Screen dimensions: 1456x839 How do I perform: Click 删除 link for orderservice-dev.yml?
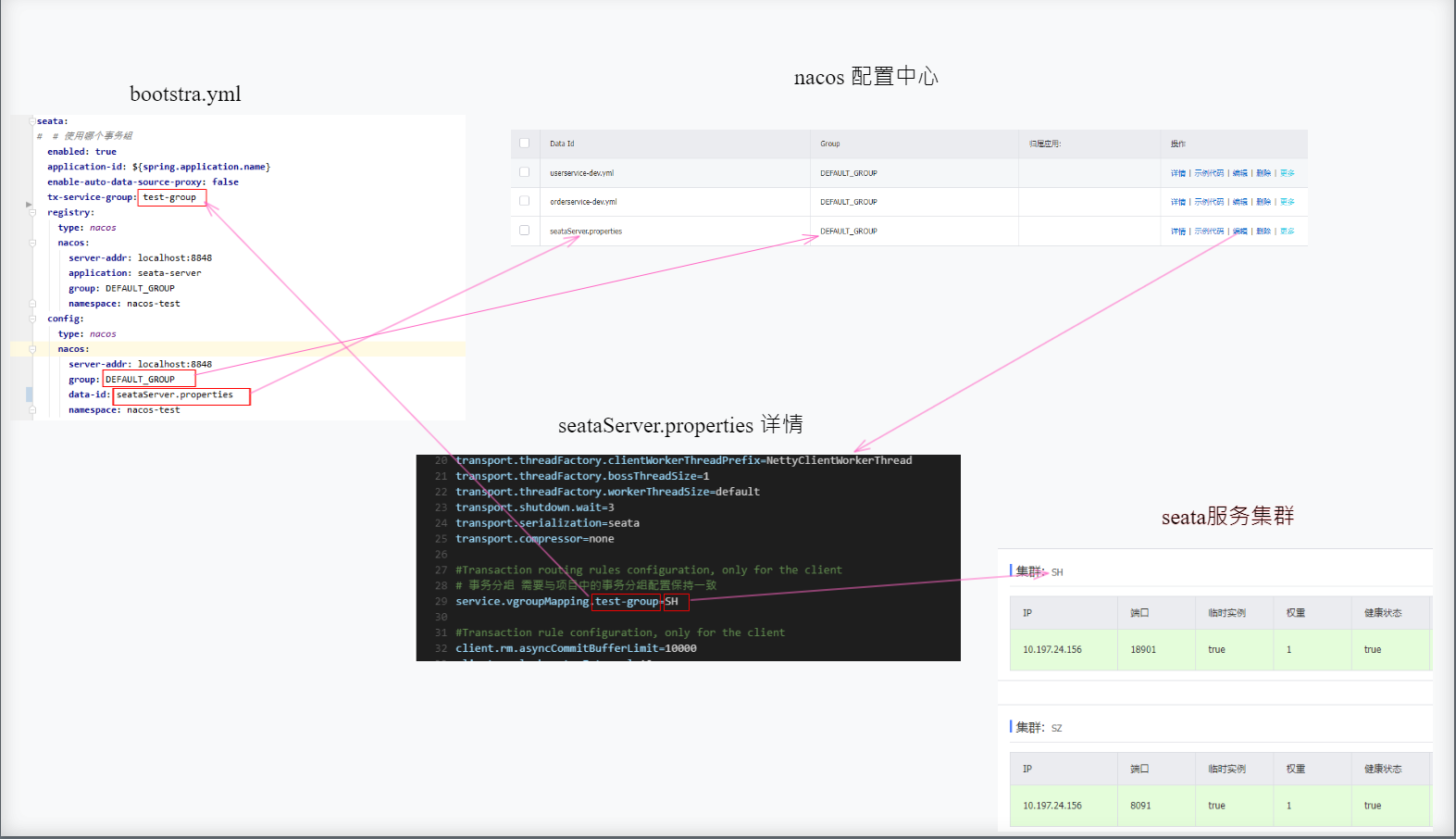(1263, 202)
